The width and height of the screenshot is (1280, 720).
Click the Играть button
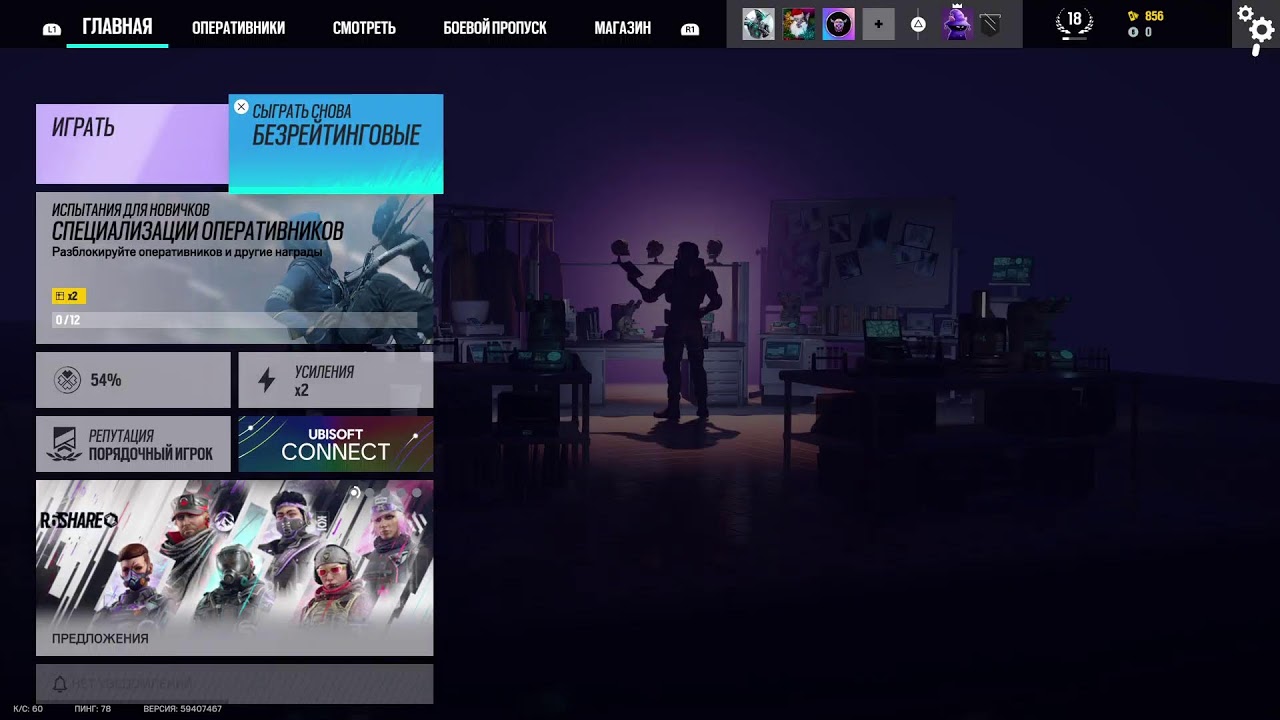point(132,144)
